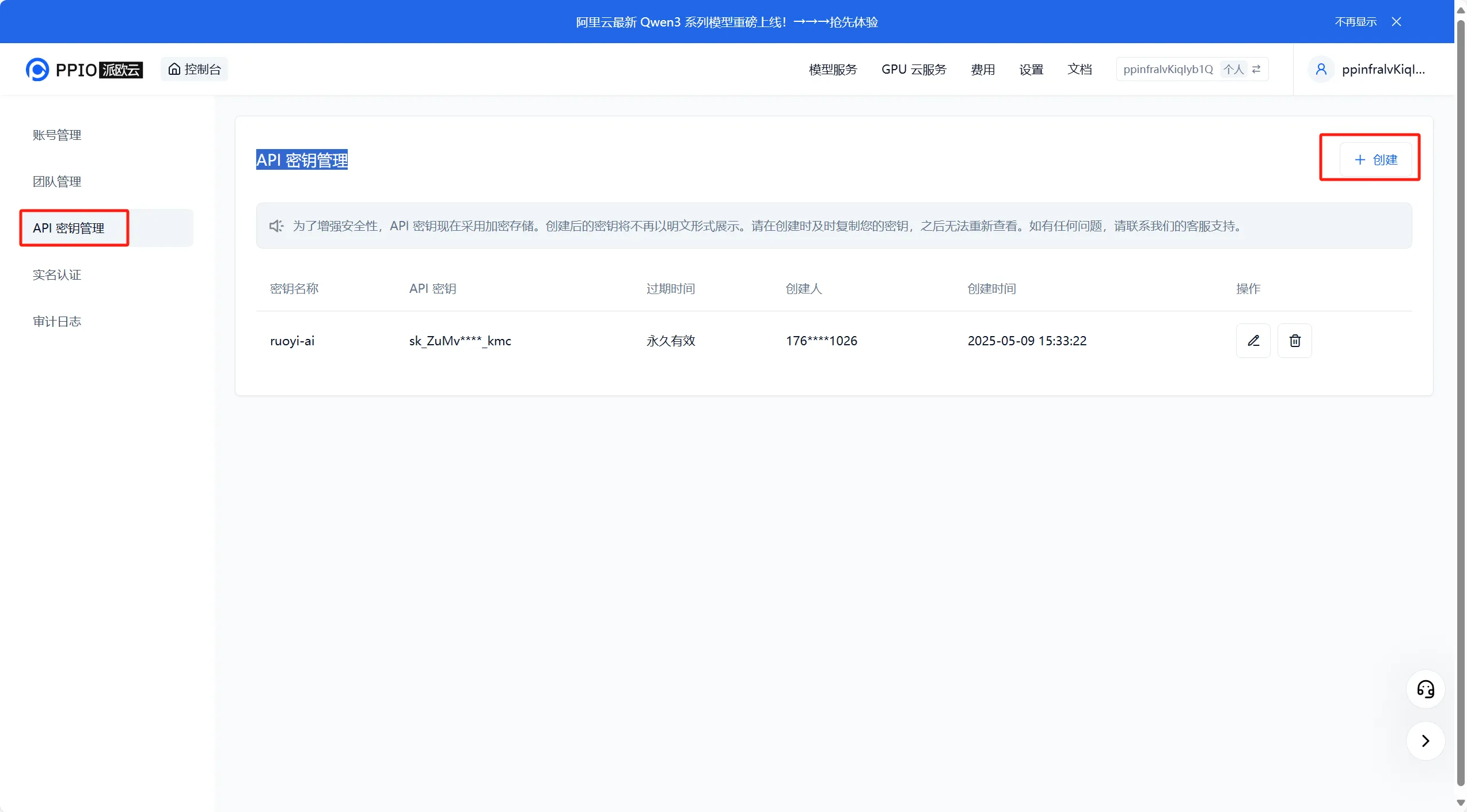1467x812 pixels.
Task: Open the GPU 云服务 menu
Action: pos(914,70)
